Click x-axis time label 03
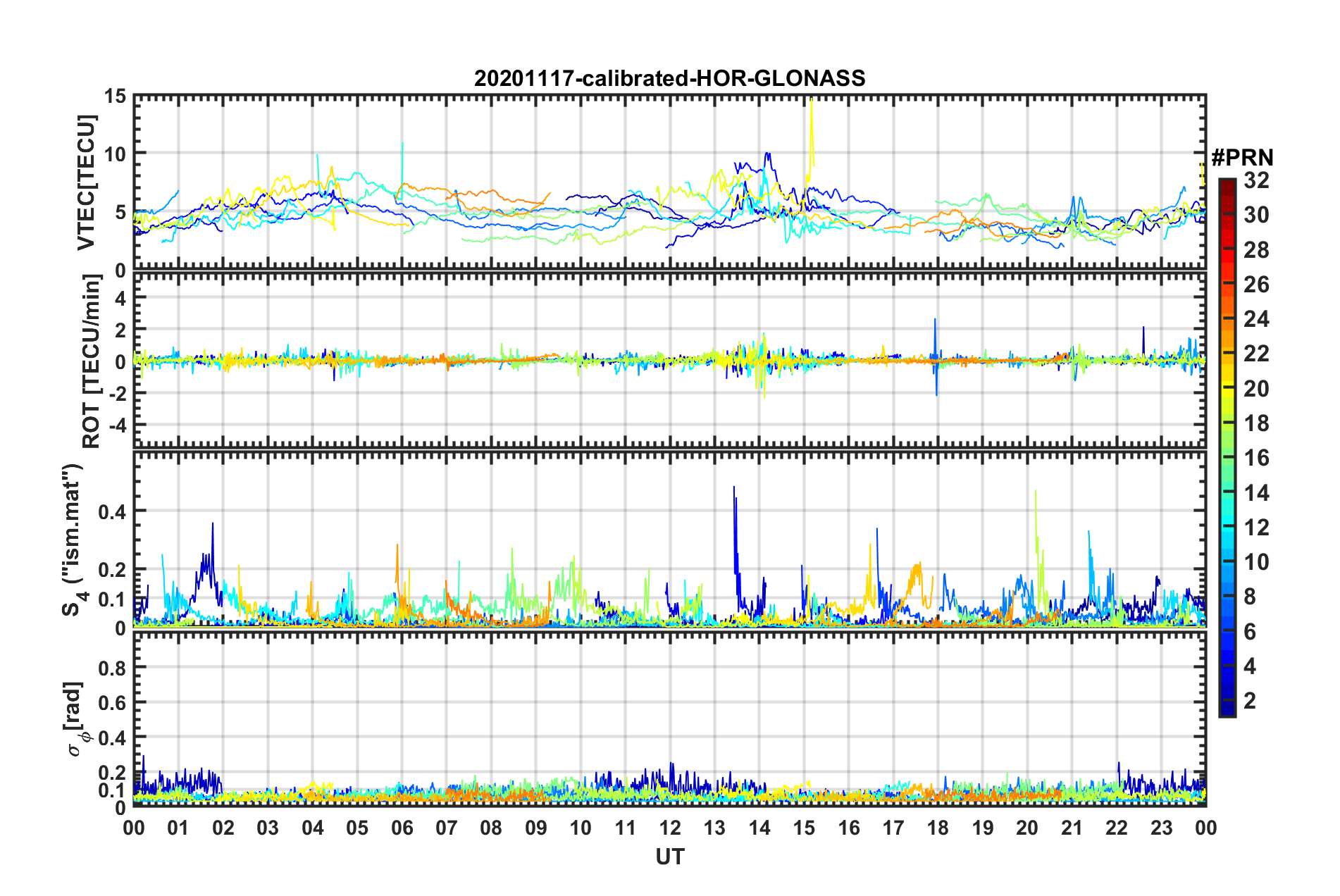The width and height of the screenshot is (1340, 896). coord(268,828)
